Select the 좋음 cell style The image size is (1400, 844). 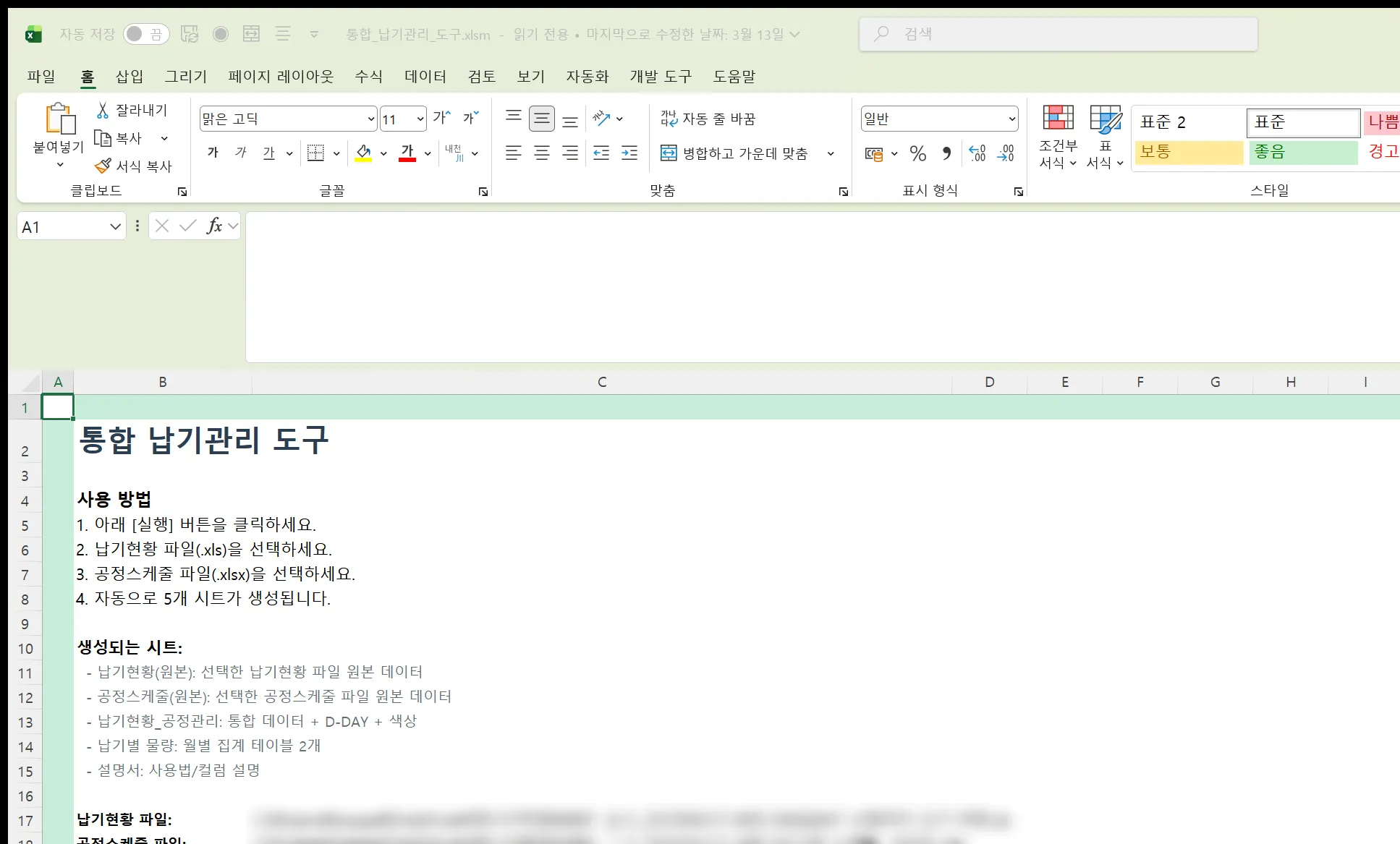1303,152
